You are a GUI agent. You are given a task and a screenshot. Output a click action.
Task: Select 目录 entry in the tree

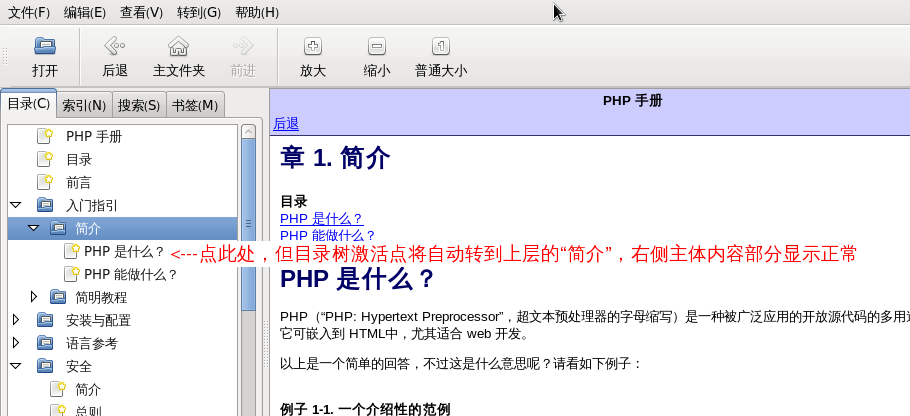[x=79, y=159]
